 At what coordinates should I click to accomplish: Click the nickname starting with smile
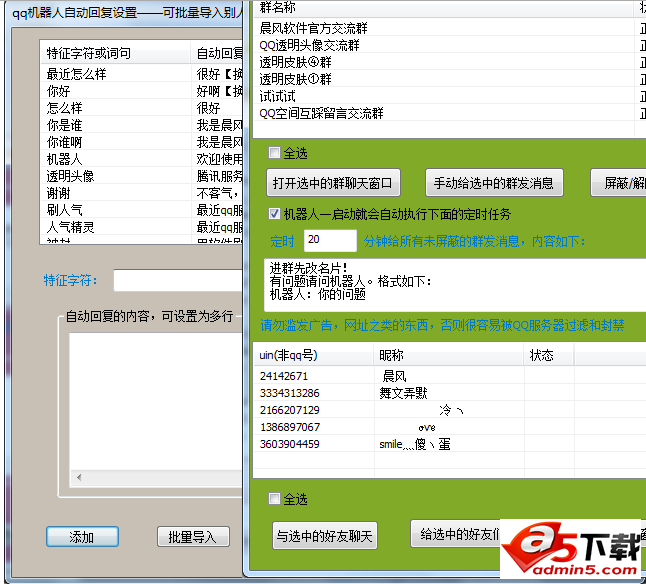coord(414,444)
